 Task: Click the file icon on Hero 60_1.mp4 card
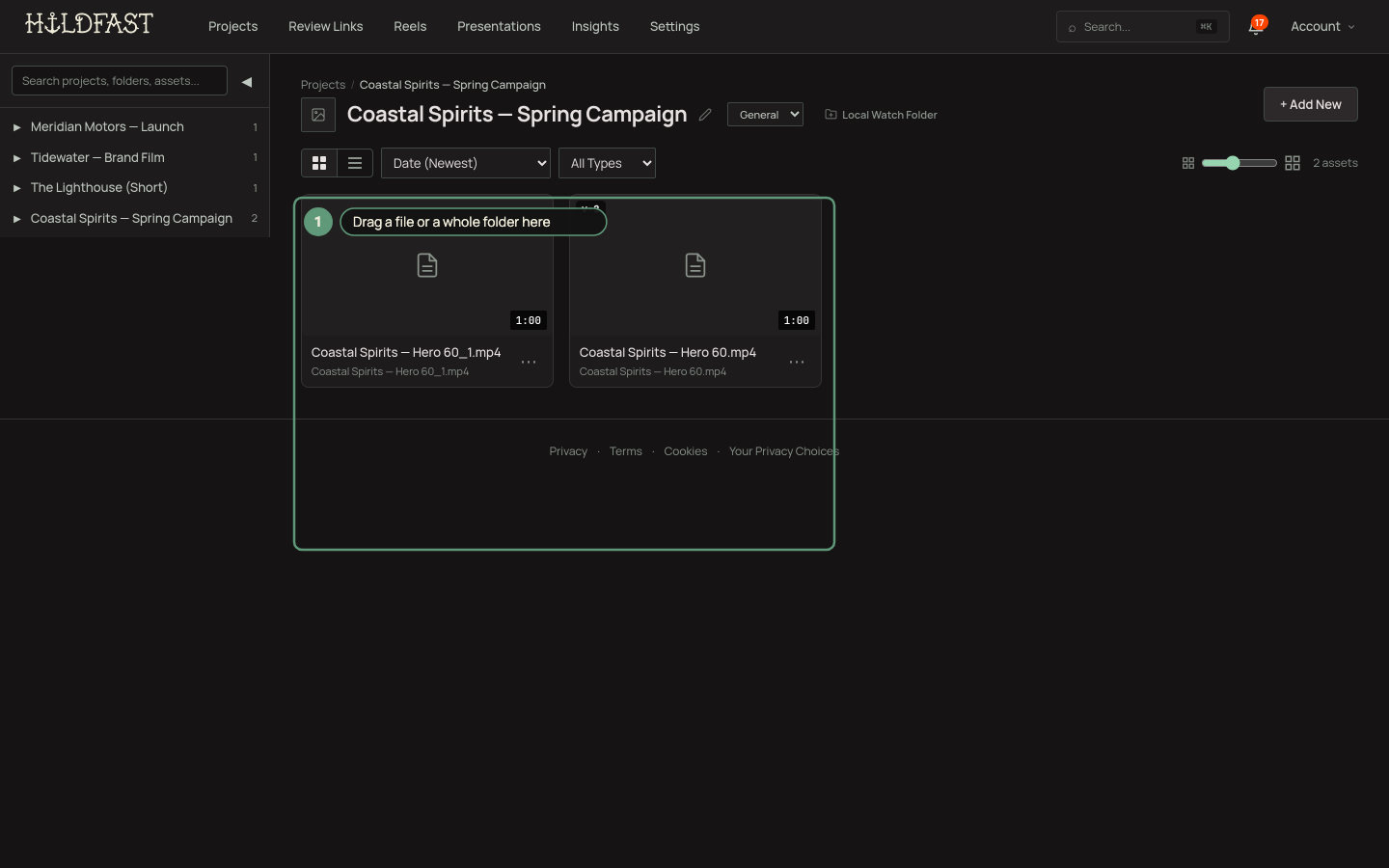coord(427,265)
